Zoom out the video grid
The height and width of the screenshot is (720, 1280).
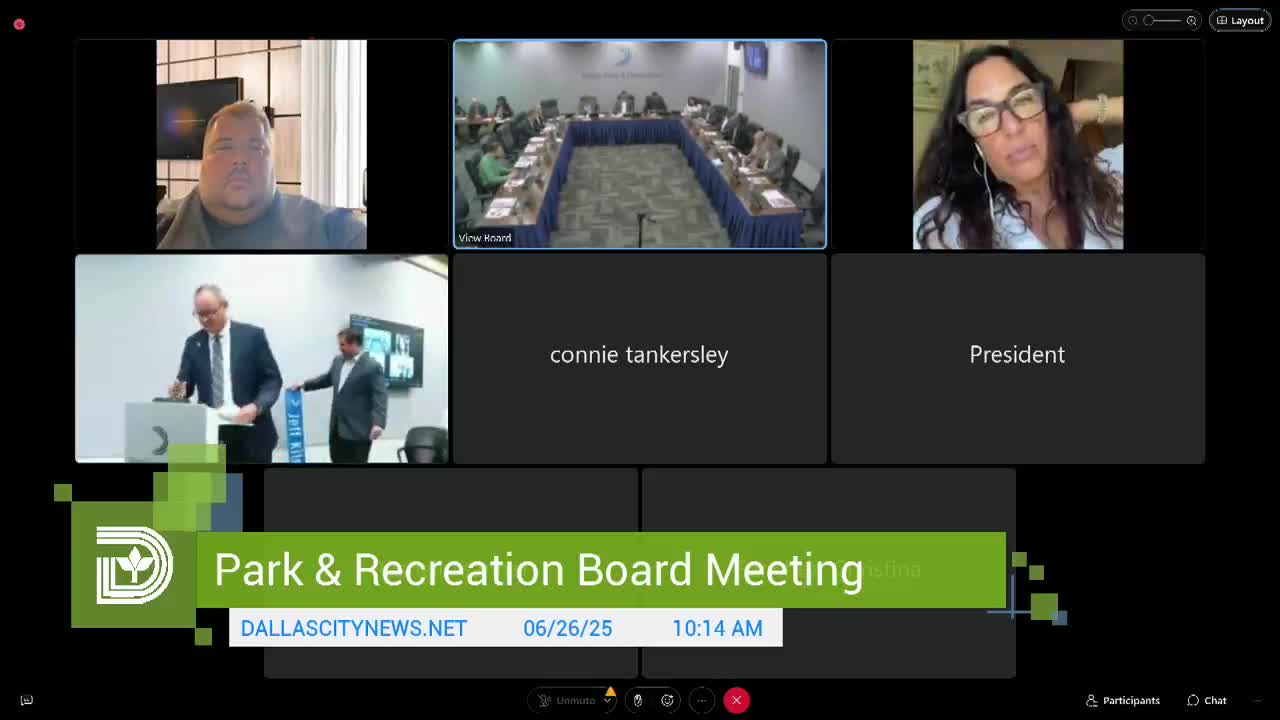(1132, 20)
